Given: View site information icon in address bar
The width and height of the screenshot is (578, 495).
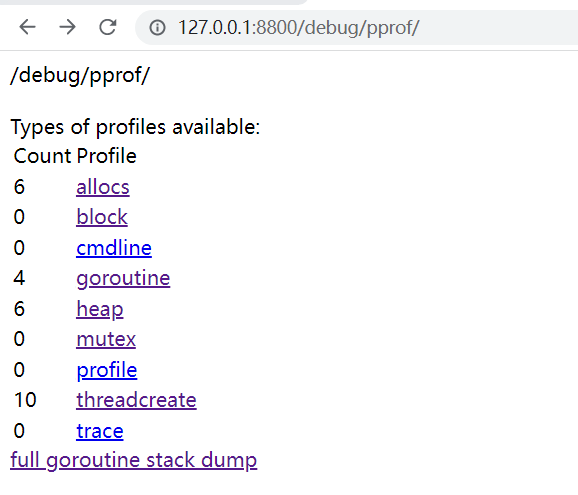Looking at the screenshot, I should coord(157,28).
